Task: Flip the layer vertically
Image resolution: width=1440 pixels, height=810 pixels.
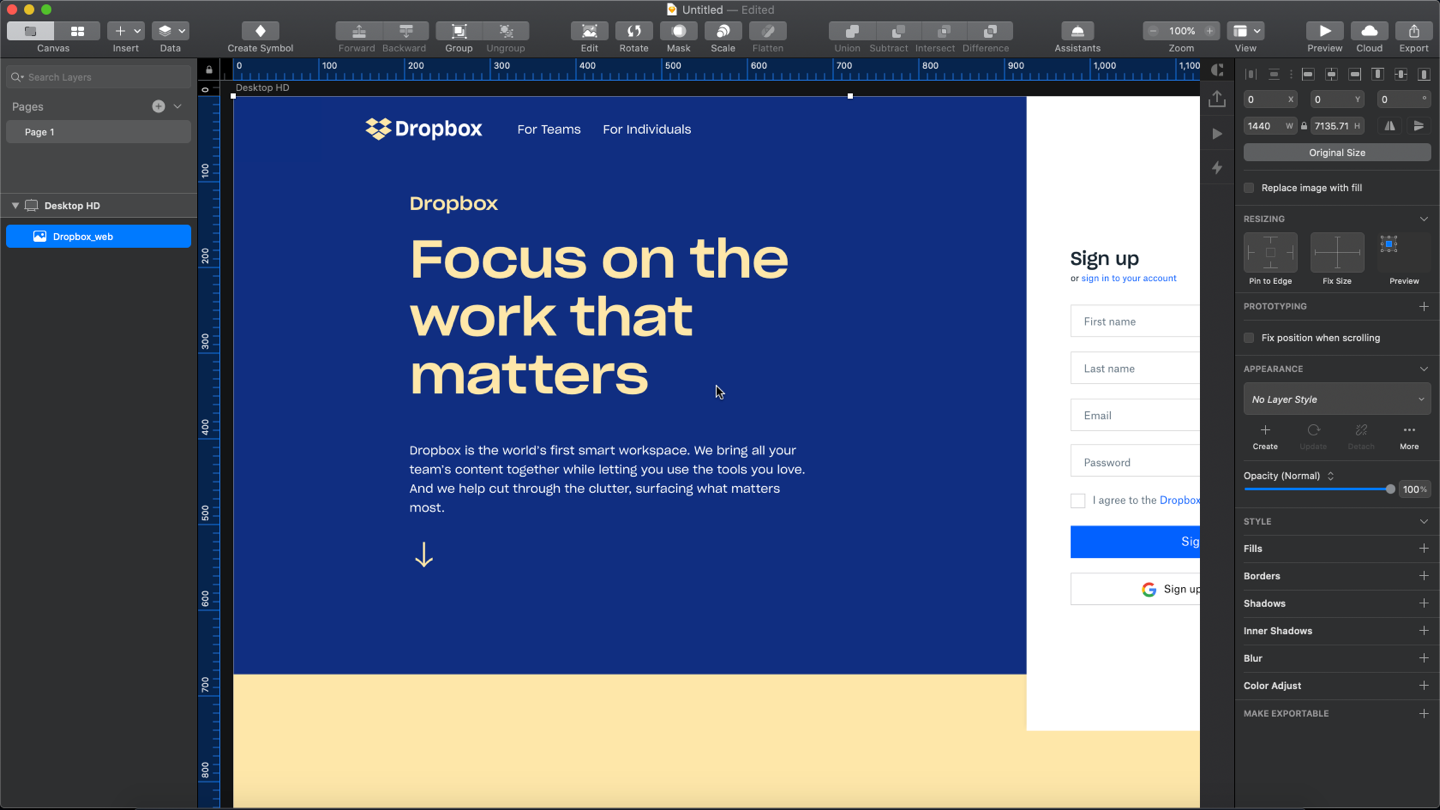Action: pyautogui.click(x=1418, y=126)
